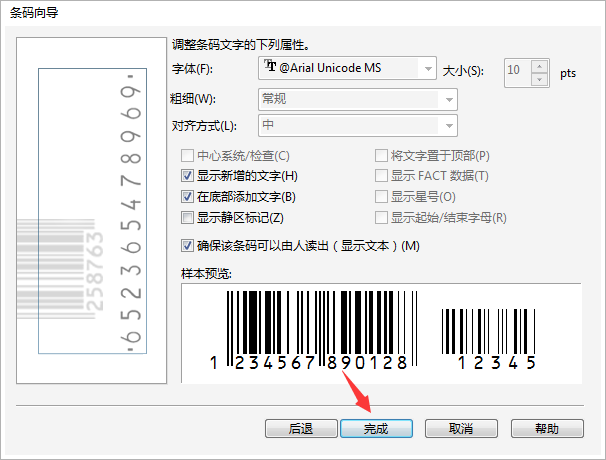This screenshot has width=606, height=460.
Task: Toggle 显示 FACT 数据(T) checkbox
Action: [x=381, y=176]
